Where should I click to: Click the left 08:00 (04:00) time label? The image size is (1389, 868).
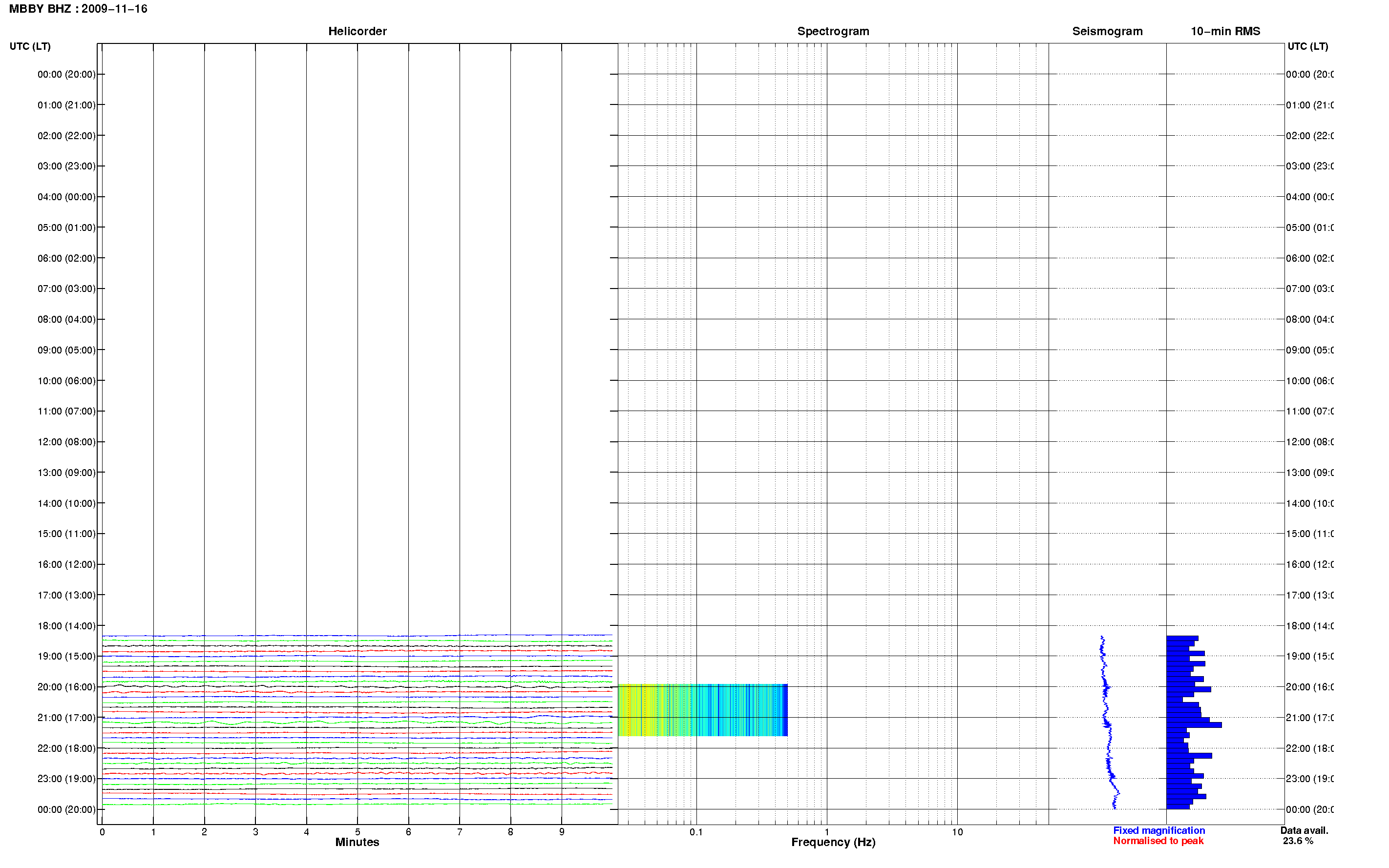coord(66,319)
